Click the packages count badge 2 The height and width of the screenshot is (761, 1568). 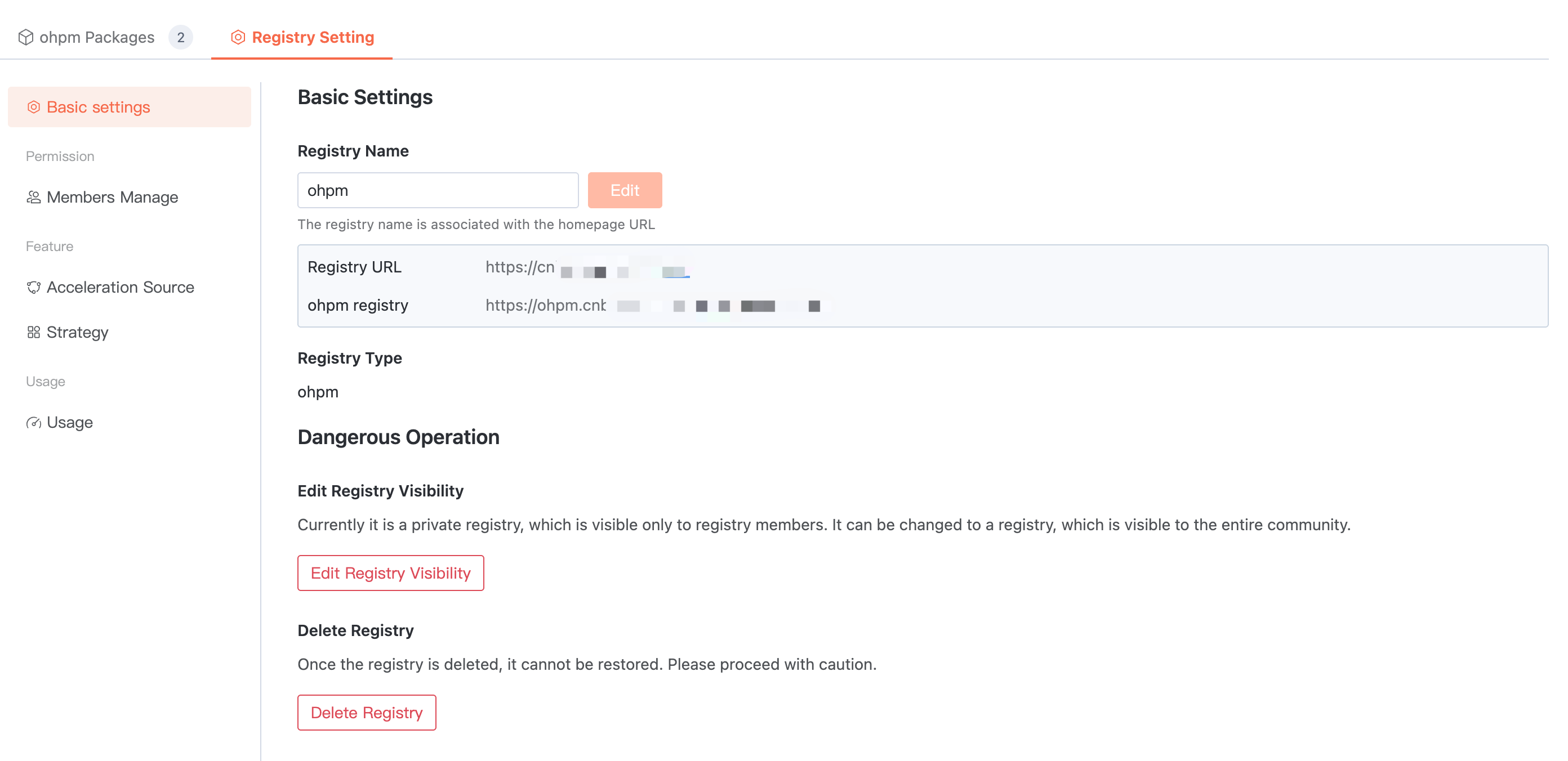point(181,37)
